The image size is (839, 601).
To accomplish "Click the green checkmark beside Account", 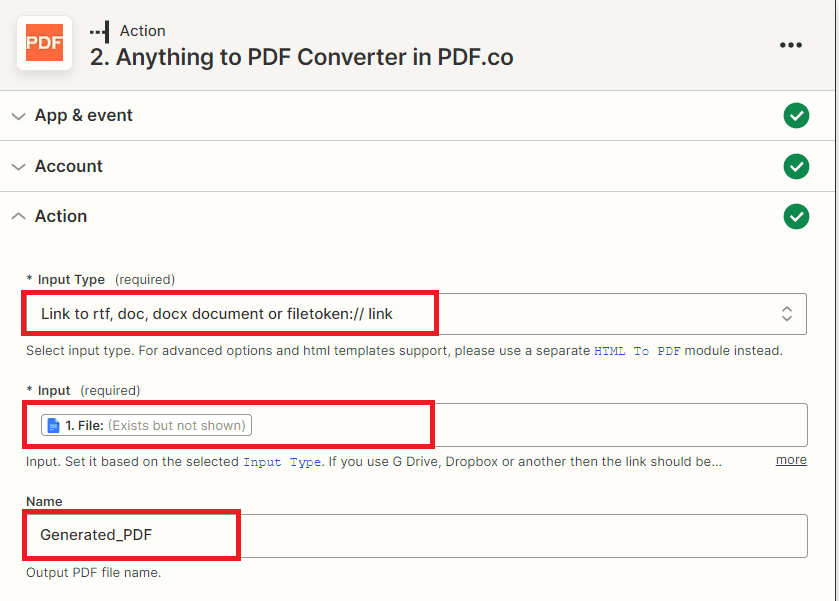I will (796, 166).
